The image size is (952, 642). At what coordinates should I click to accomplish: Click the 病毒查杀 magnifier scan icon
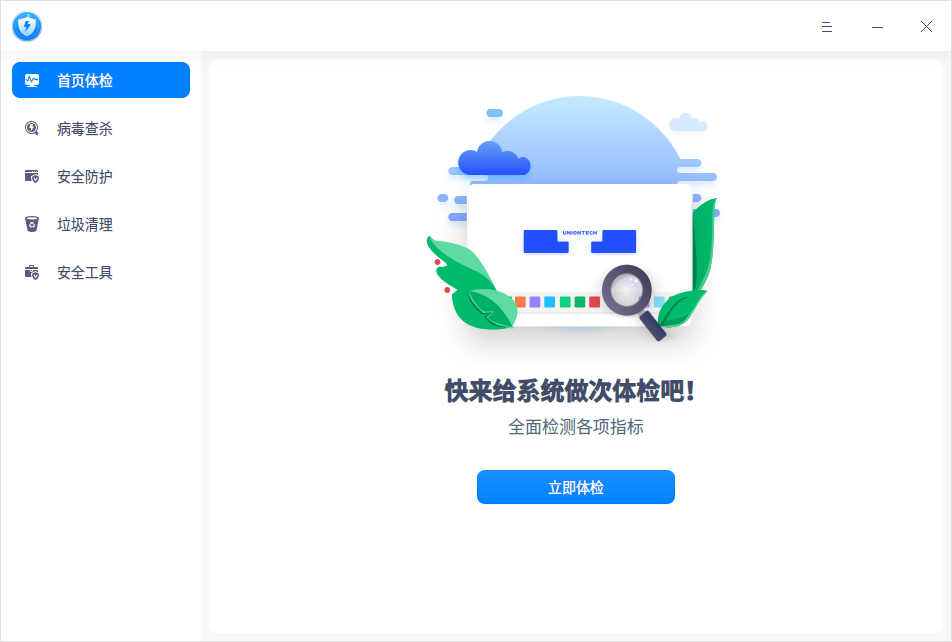pyautogui.click(x=32, y=128)
